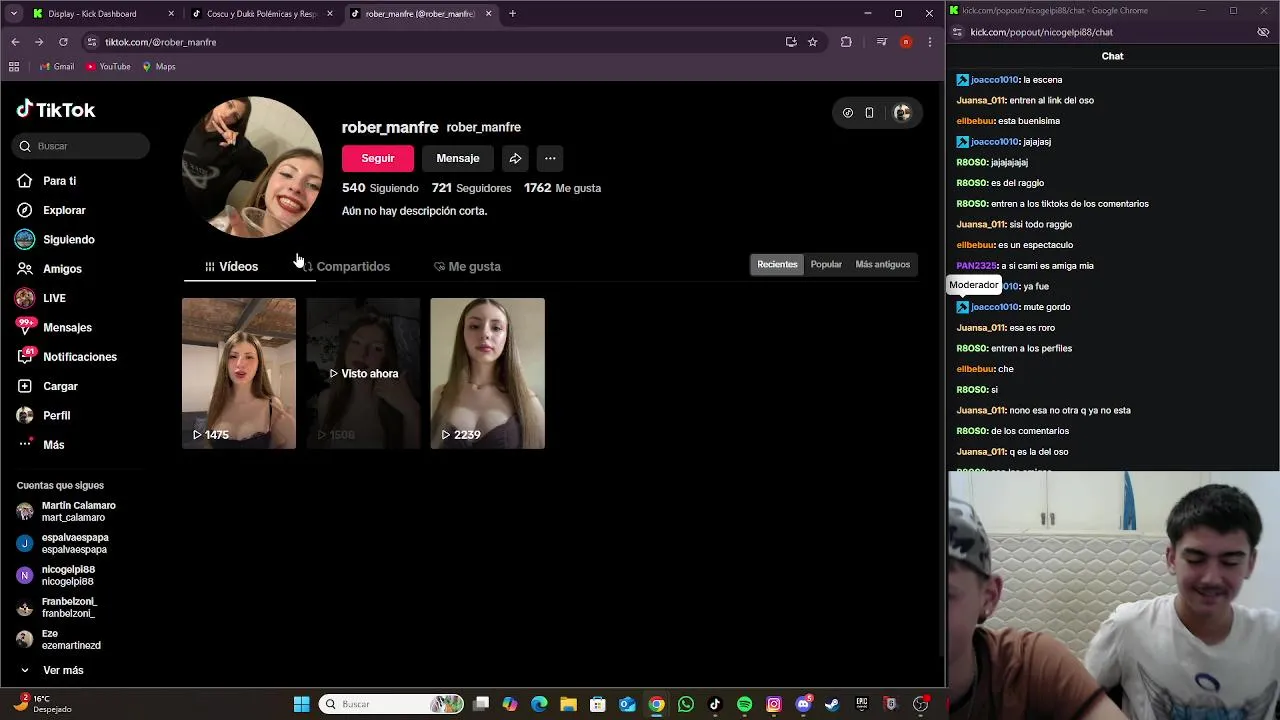This screenshot has height=720, width=1280.
Task: Open Amigos icon in sidebar
Action: click(x=25, y=269)
